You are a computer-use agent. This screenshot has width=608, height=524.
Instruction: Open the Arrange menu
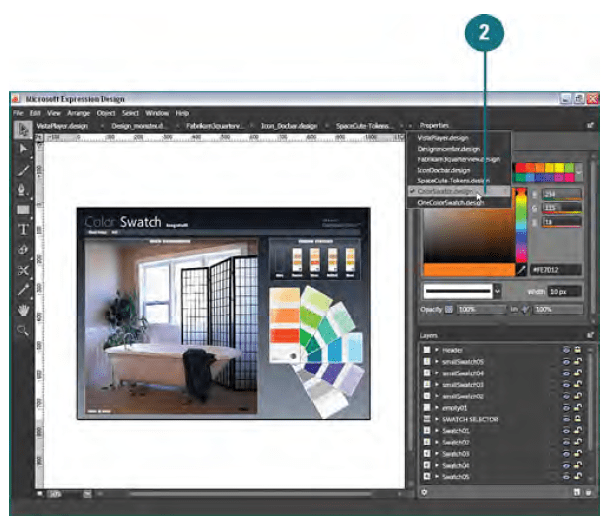[x=78, y=113]
